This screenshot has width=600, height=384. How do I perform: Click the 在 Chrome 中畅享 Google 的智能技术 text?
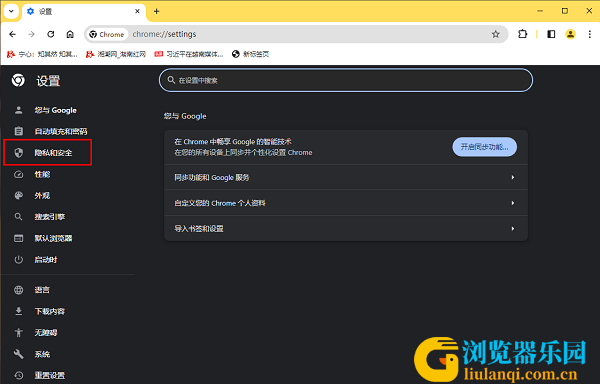tap(233, 142)
